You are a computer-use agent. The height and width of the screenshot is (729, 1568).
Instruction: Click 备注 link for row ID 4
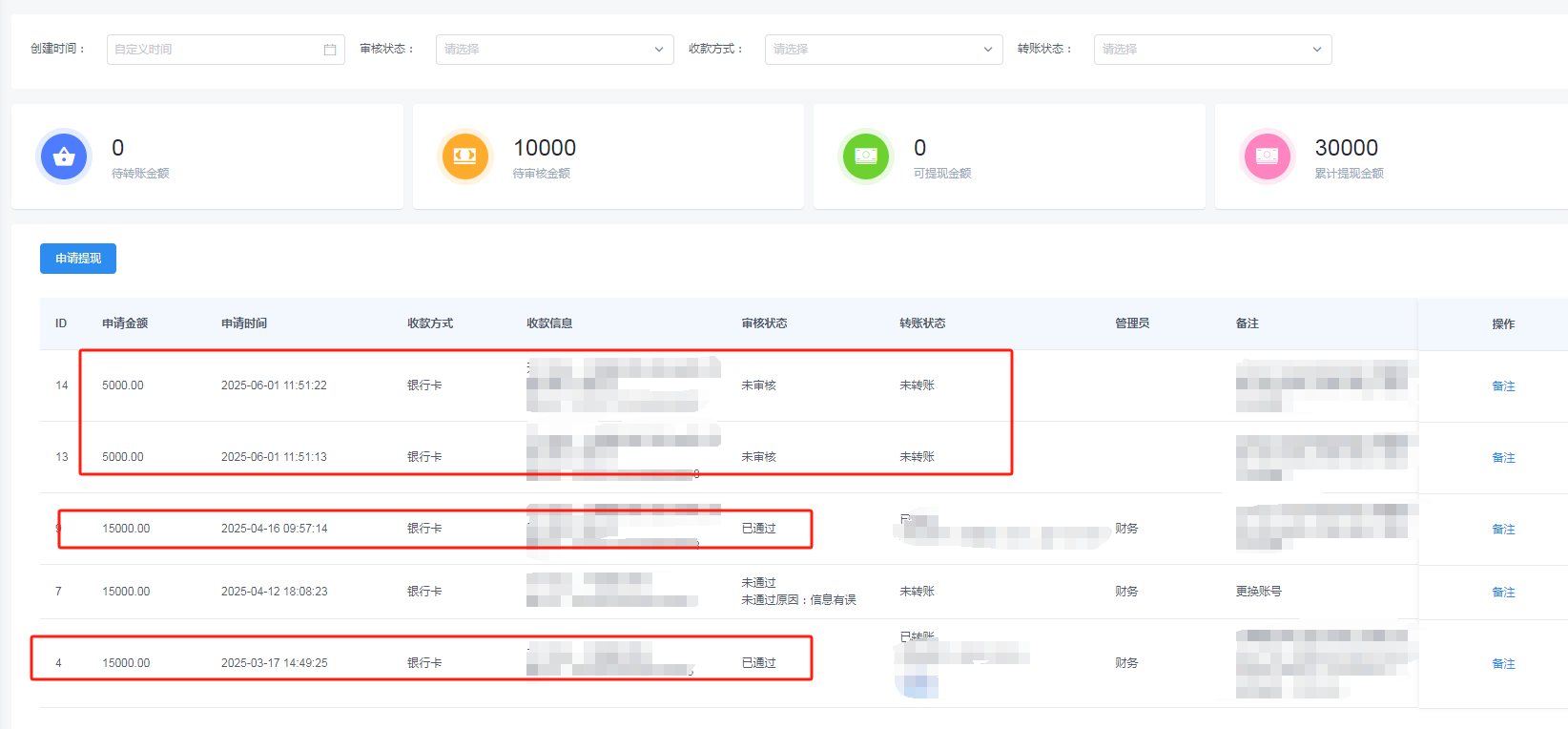click(x=1503, y=664)
